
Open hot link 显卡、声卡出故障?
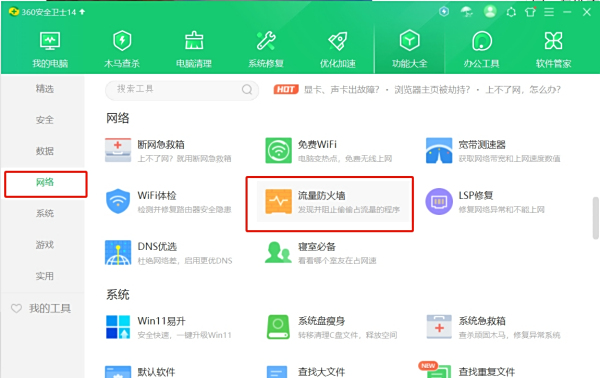341,90
